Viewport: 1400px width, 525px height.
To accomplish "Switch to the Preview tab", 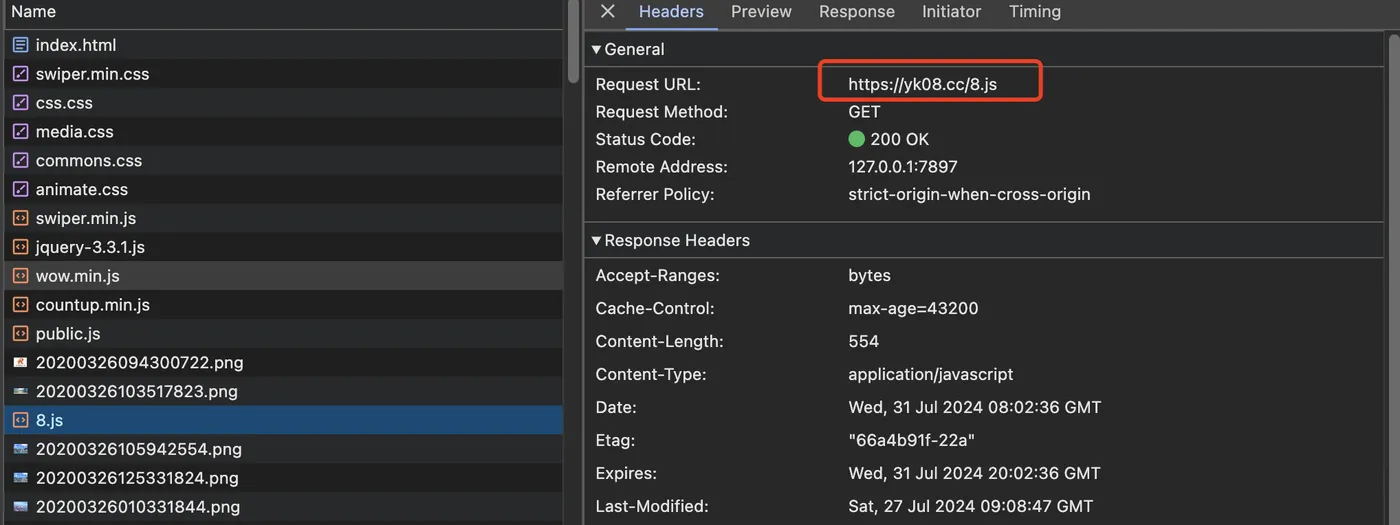I will [761, 12].
